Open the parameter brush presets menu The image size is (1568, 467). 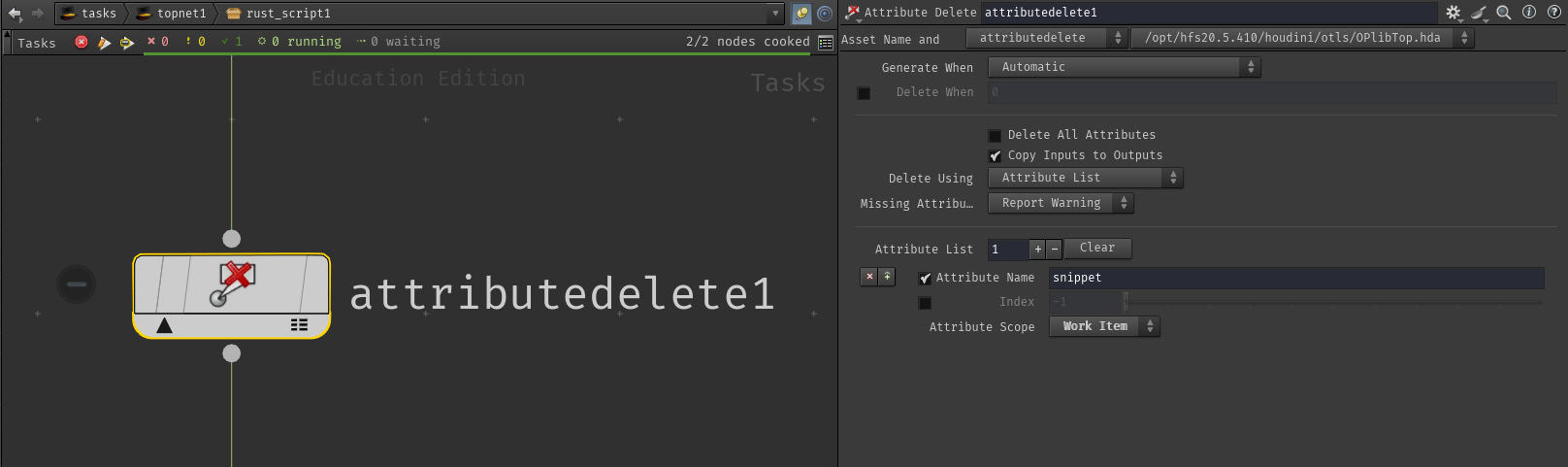[1479, 13]
